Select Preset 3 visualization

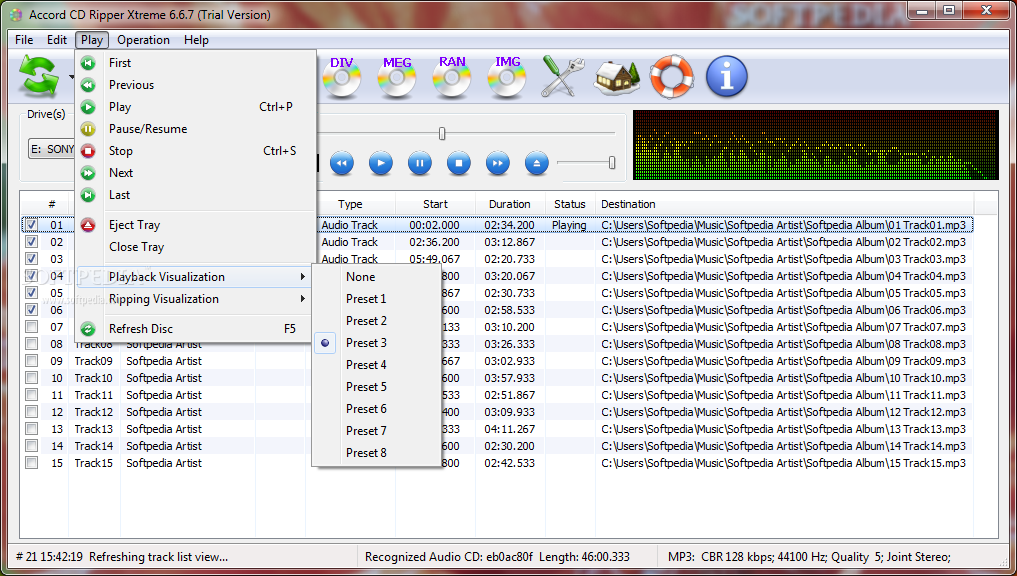(x=376, y=343)
